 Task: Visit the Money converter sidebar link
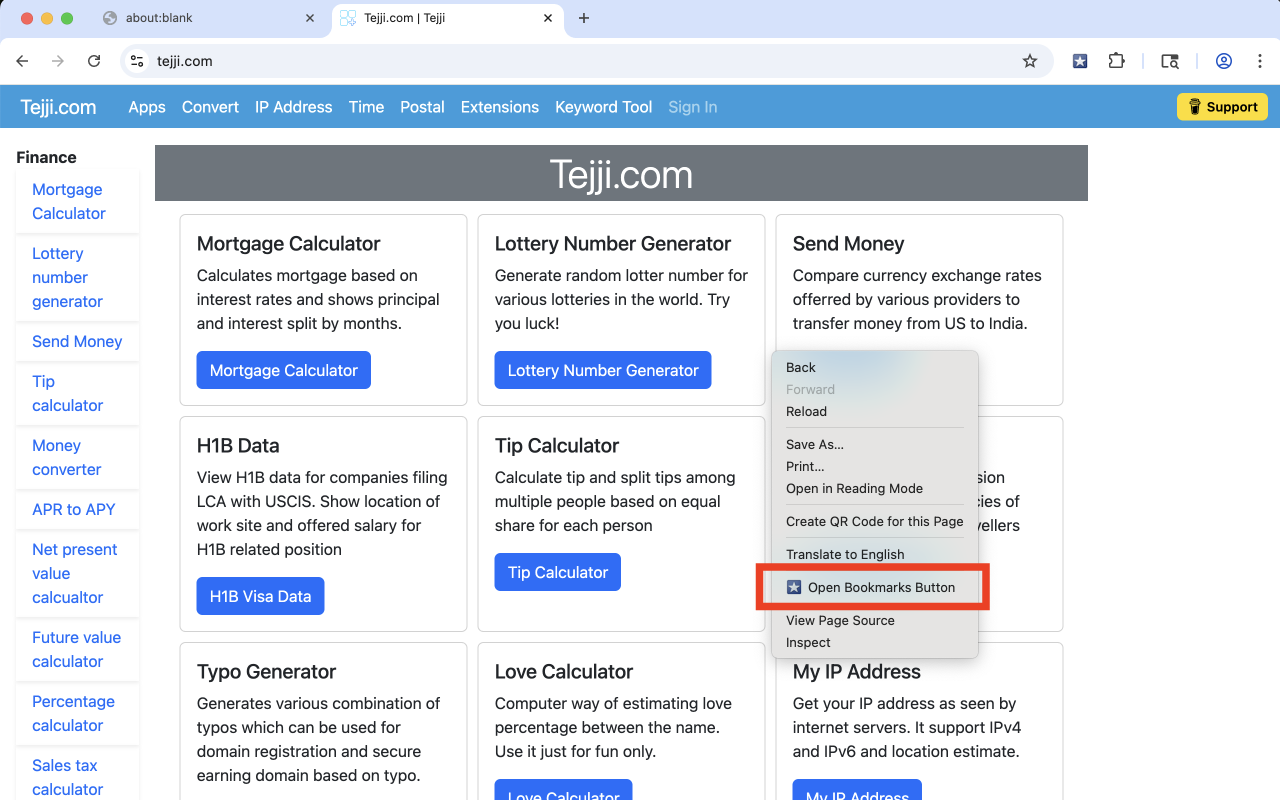(66, 457)
